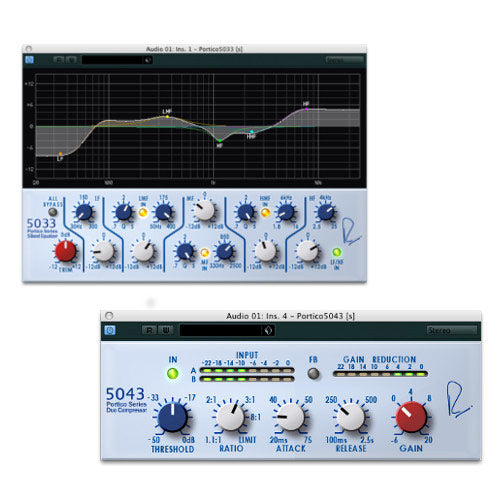Click the white MF gain knob
This screenshot has height=500, width=500.
[204, 210]
